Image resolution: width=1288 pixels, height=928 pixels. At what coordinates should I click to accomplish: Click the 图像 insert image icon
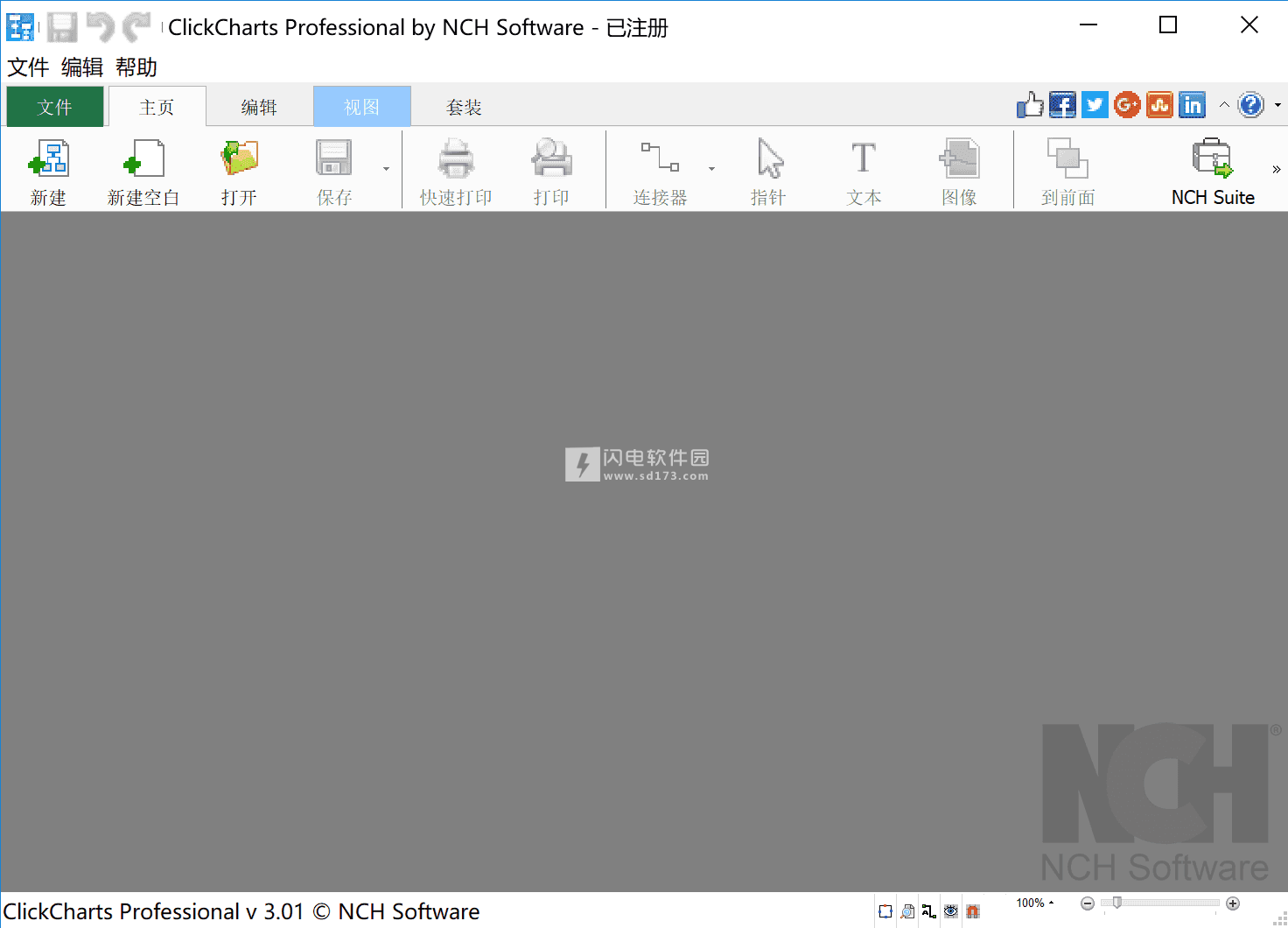pos(959,159)
